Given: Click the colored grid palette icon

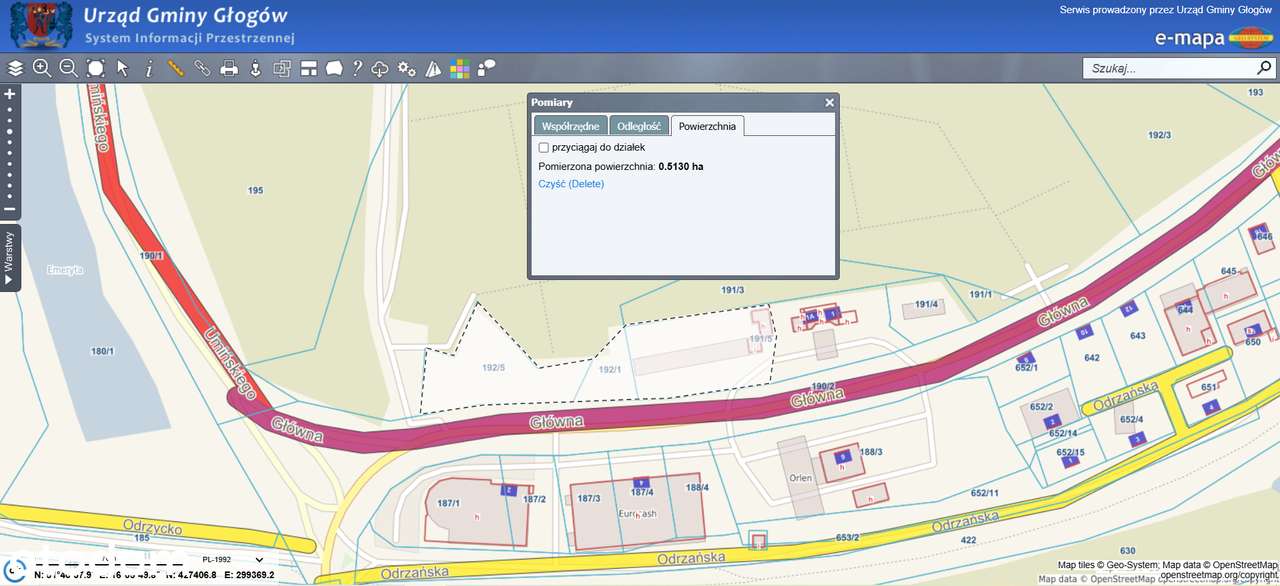Looking at the screenshot, I should (459, 68).
